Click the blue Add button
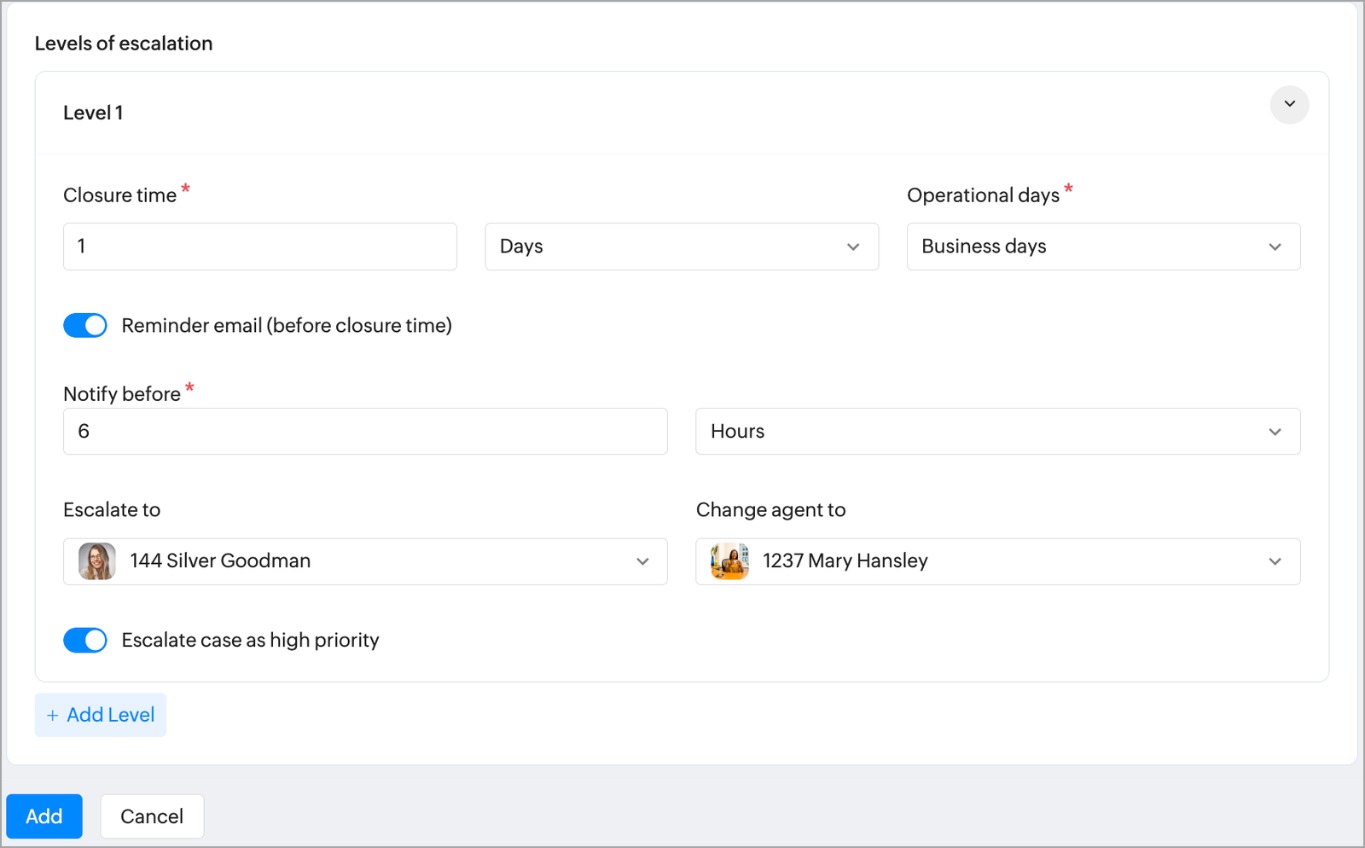The image size is (1365, 848). point(44,816)
